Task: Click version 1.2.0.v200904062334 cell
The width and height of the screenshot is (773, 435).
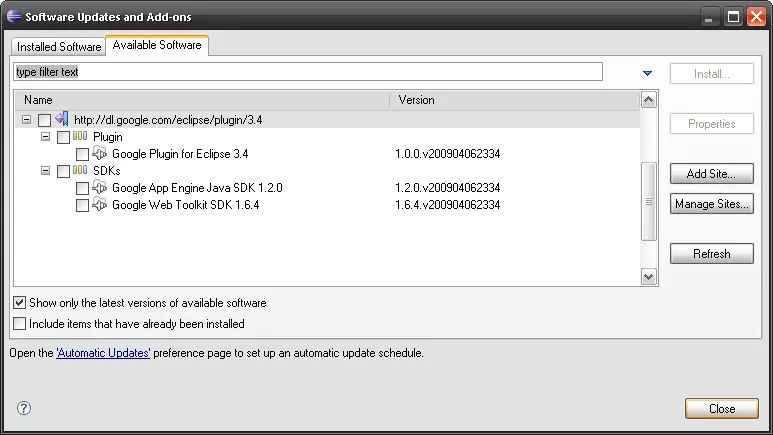Action: pyautogui.click(x=448, y=187)
